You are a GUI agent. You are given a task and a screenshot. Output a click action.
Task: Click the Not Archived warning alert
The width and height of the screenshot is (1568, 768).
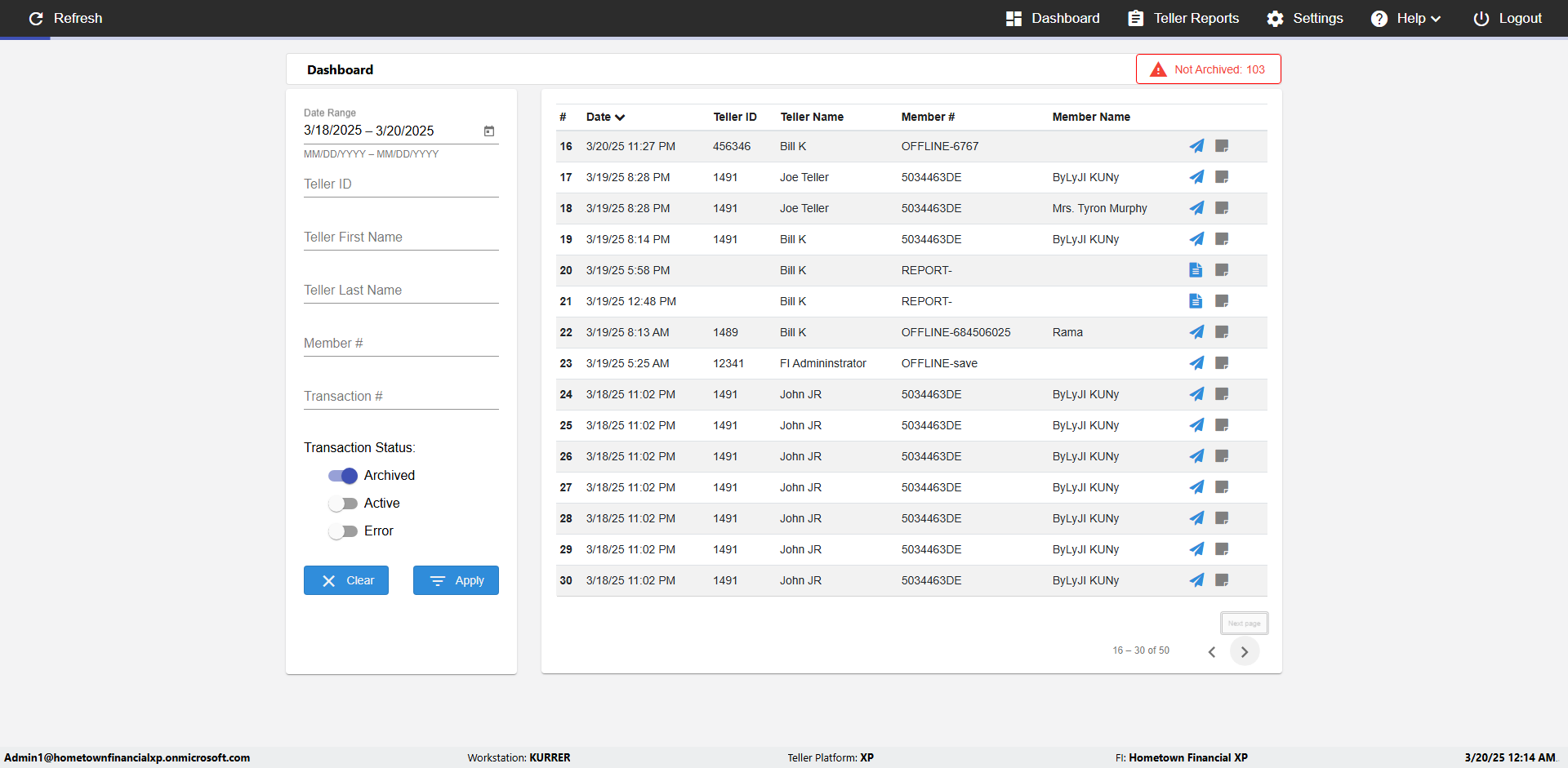click(x=1208, y=69)
